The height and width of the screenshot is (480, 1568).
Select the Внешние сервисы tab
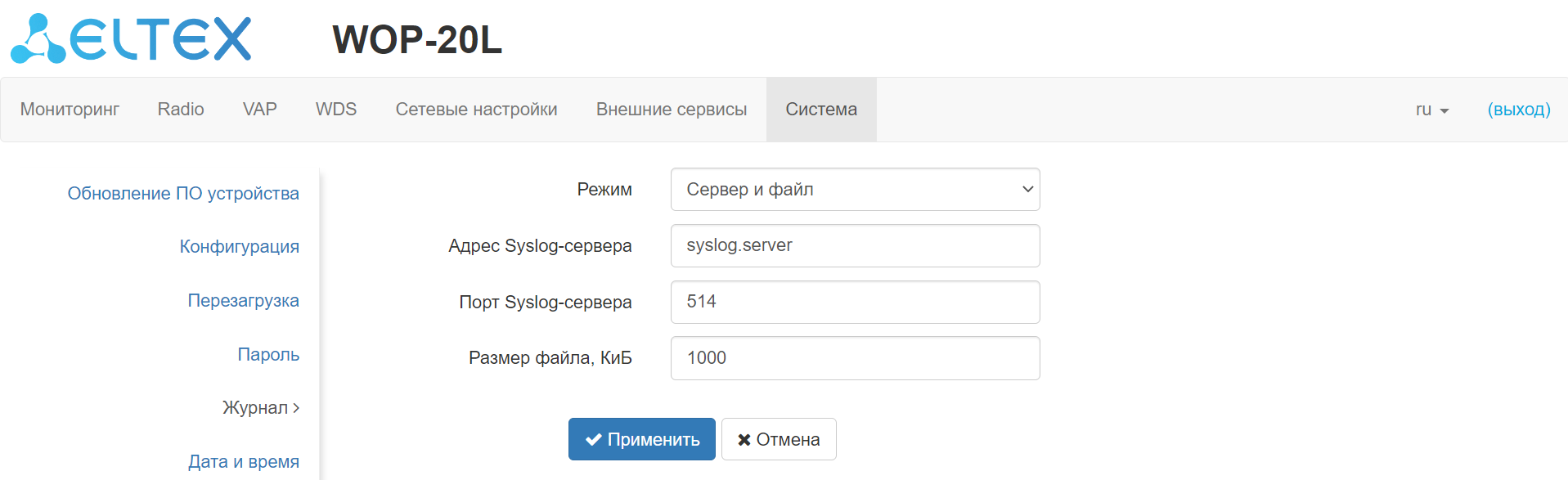672,110
